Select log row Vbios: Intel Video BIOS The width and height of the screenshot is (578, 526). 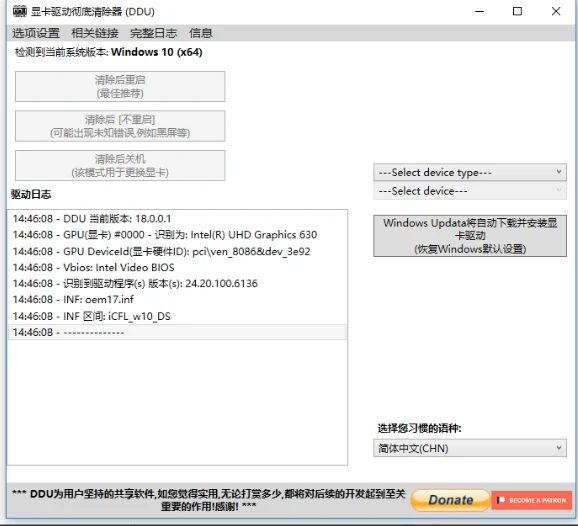pyautogui.click(x=177, y=267)
